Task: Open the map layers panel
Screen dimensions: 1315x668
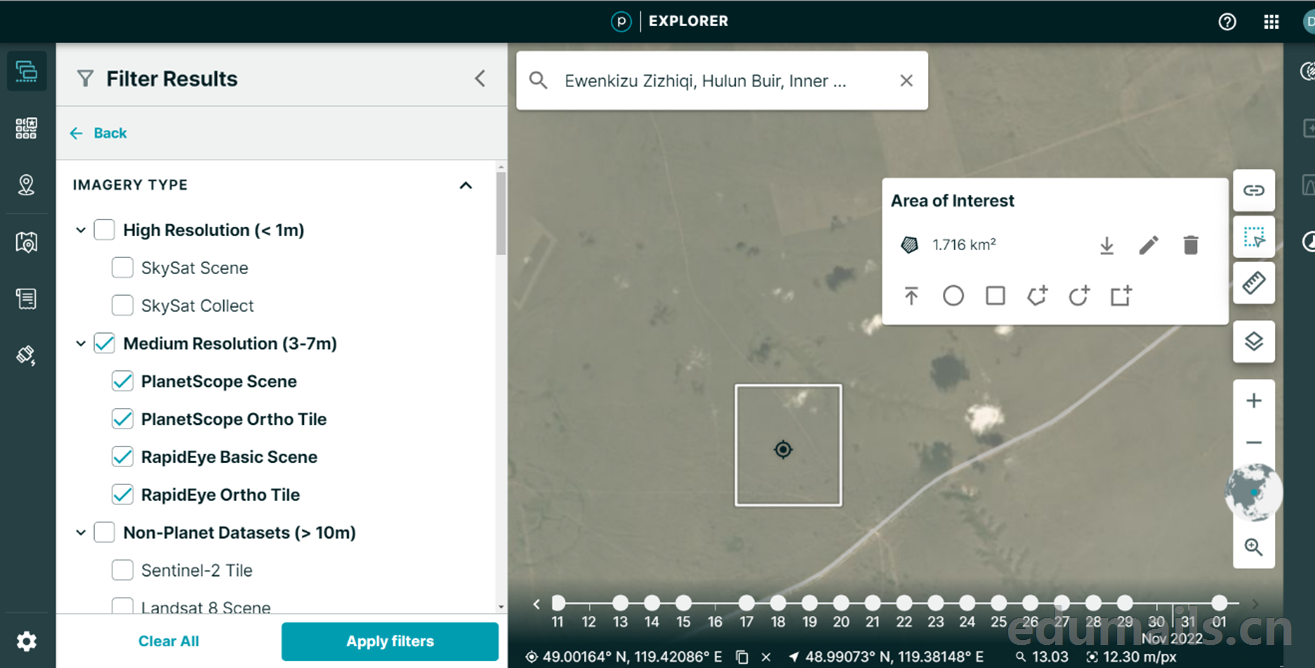Action: tap(1253, 342)
